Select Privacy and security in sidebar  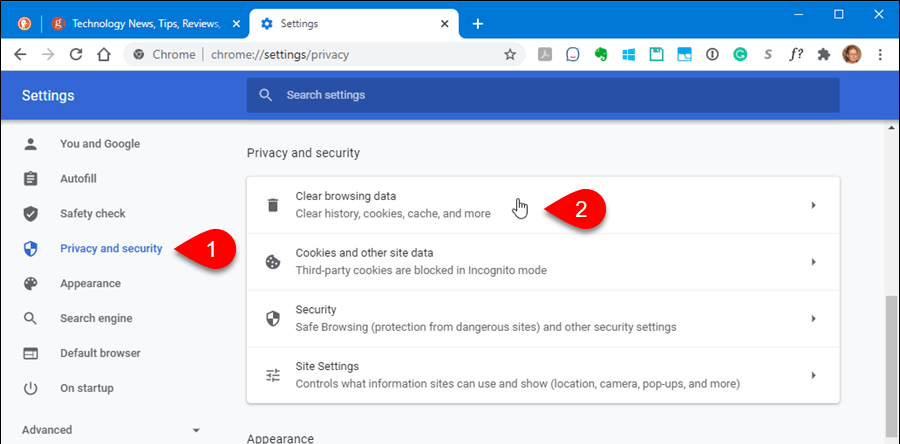pyautogui.click(x=111, y=248)
